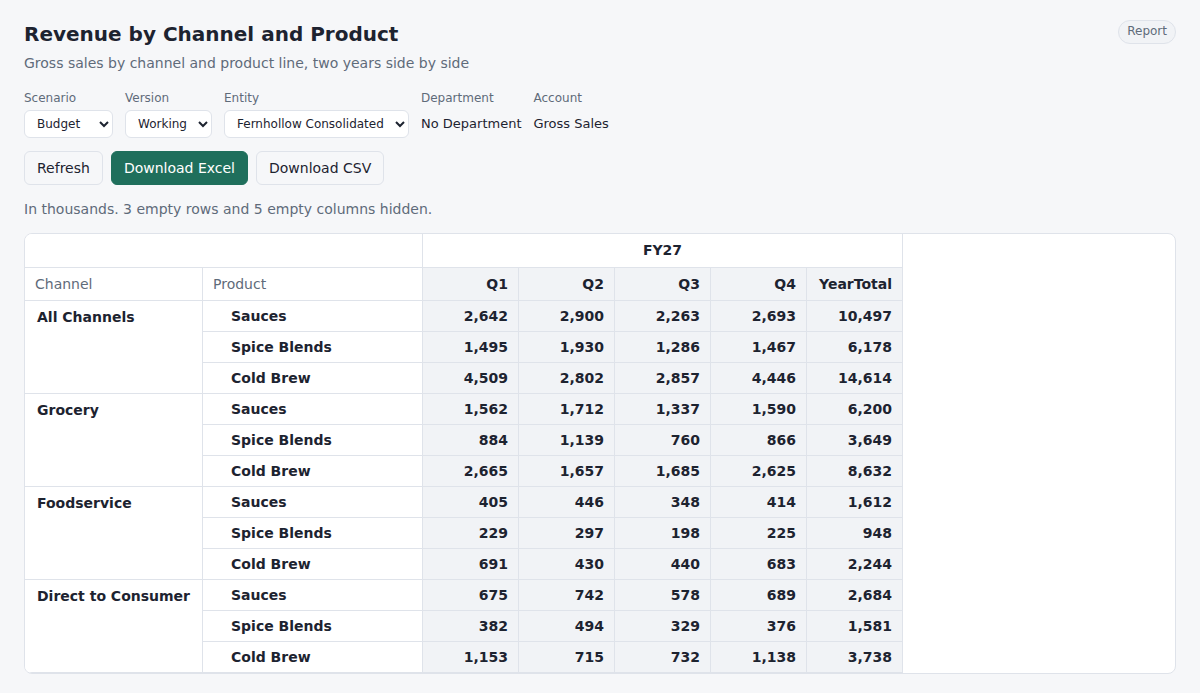
Task: Open the Entity dropdown Fernhollow Consolidated
Action: pyautogui.click(x=316, y=124)
